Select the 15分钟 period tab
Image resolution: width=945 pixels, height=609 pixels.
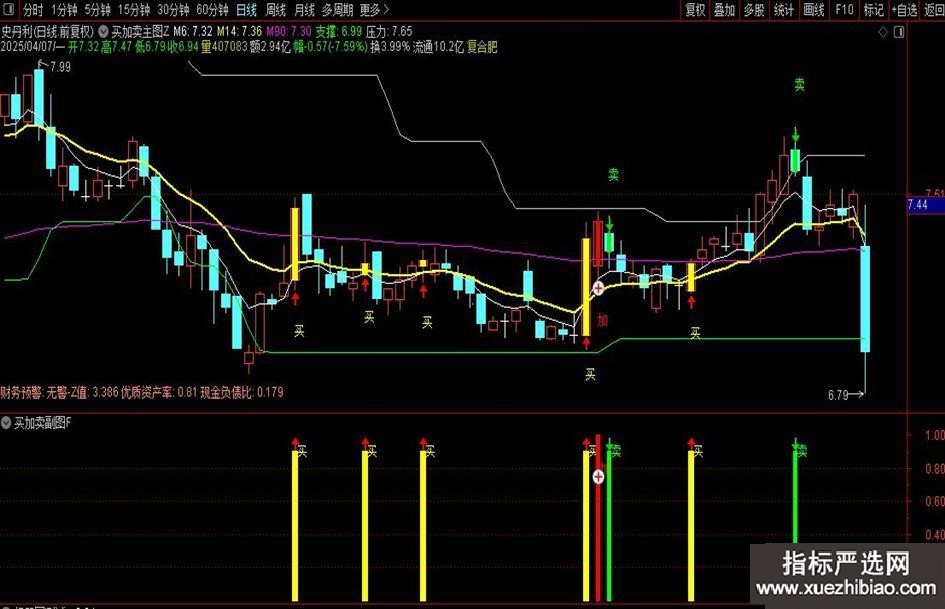(x=134, y=10)
